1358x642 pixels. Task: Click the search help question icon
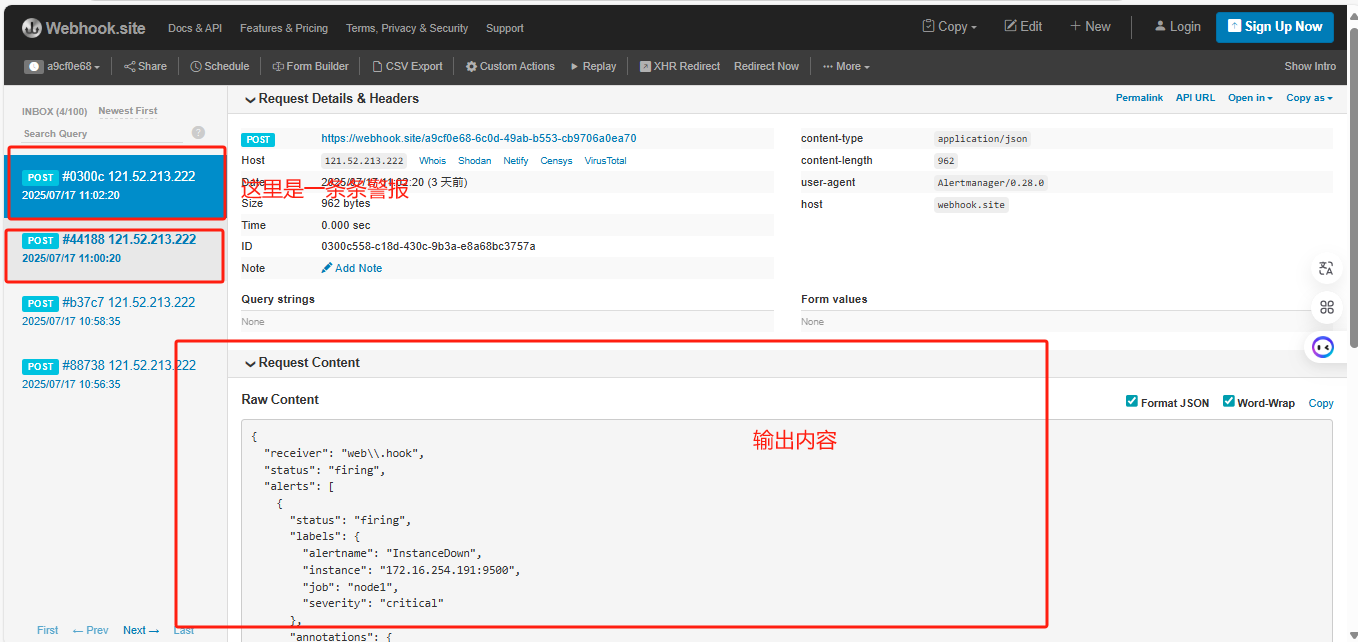pos(198,133)
